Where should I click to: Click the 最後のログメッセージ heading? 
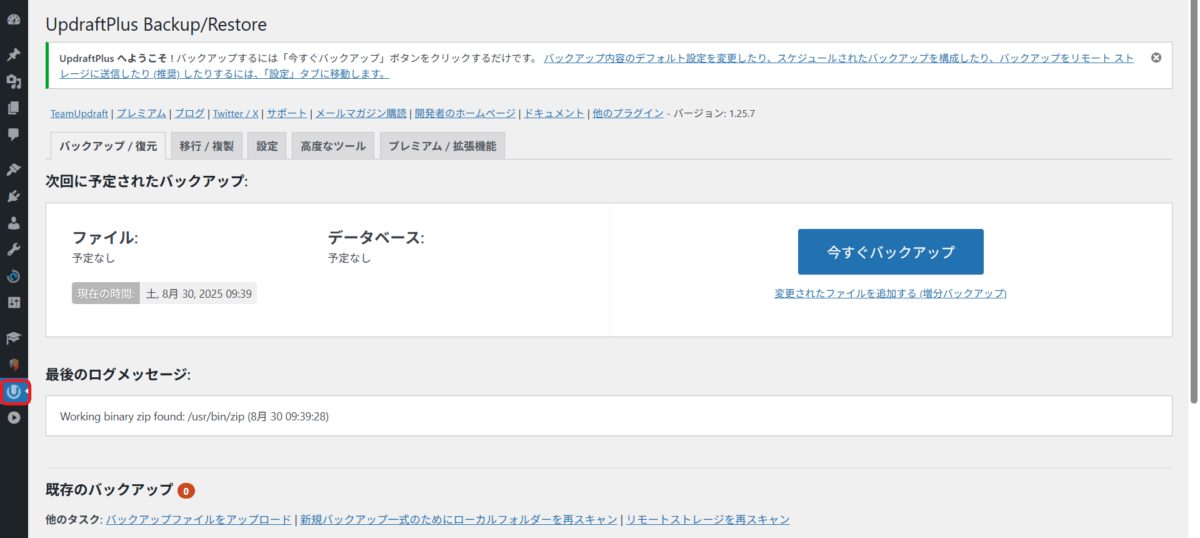tap(118, 374)
